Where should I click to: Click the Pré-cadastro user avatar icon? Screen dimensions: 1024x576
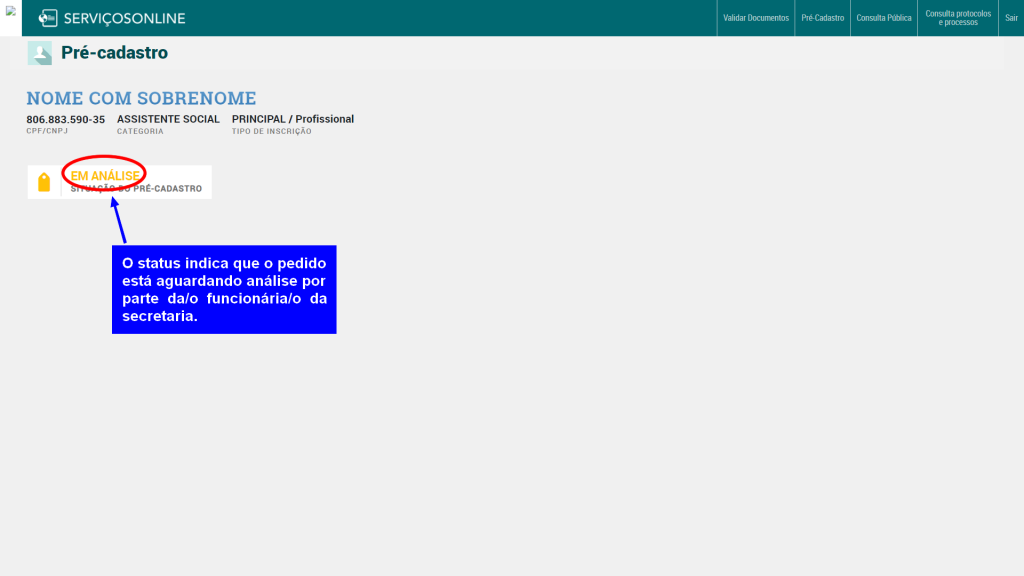[40, 53]
